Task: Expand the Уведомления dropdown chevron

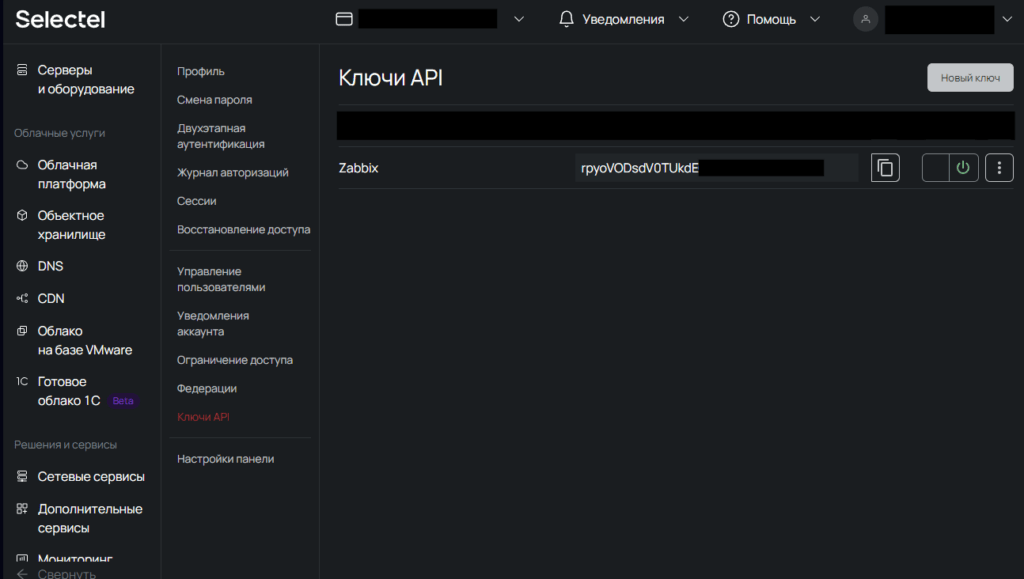Action: click(683, 20)
